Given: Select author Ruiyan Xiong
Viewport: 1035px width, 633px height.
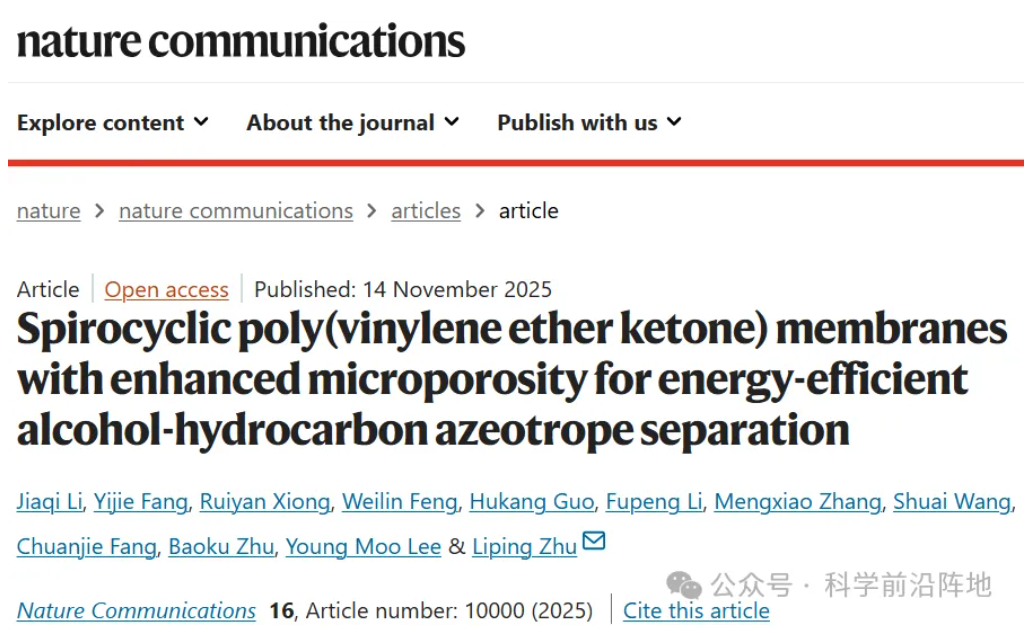Looking at the screenshot, I should click(x=264, y=502).
